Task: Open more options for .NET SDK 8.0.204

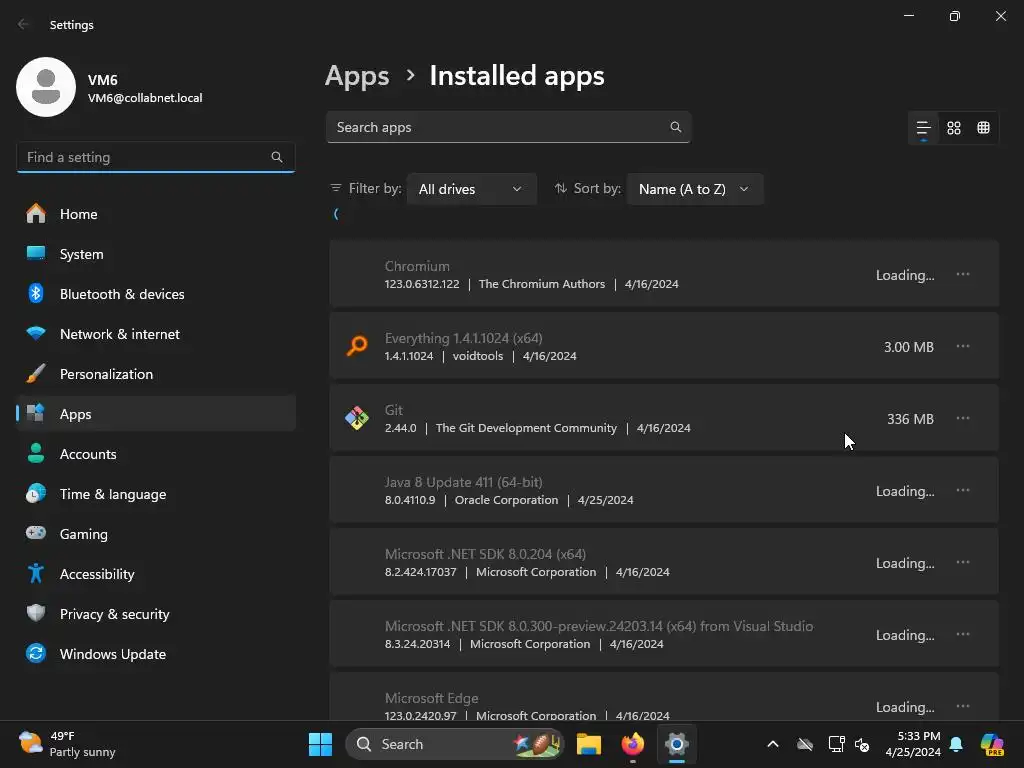Action: pyautogui.click(x=963, y=562)
